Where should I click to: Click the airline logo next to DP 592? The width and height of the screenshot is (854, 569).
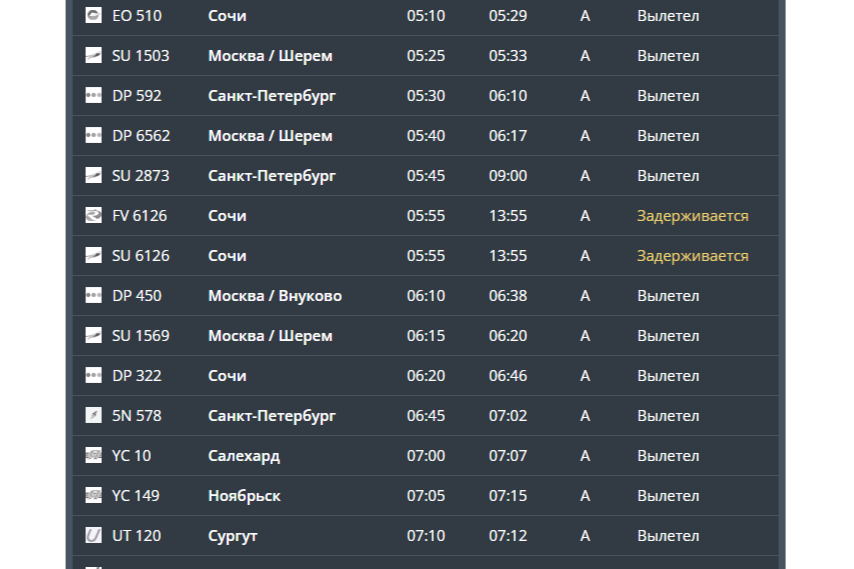tap(94, 96)
